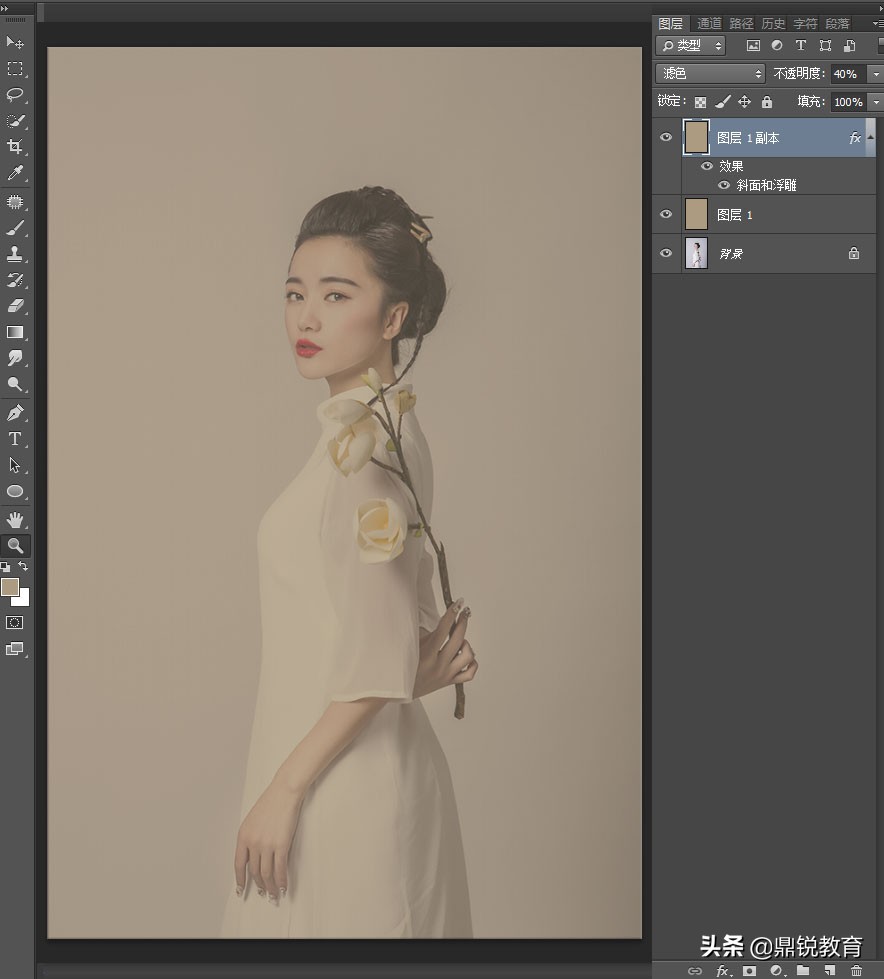Image resolution: width=884 pixels, height=979 pixels.
Task: Click the fx layer style button
Action: pos(723,970)
